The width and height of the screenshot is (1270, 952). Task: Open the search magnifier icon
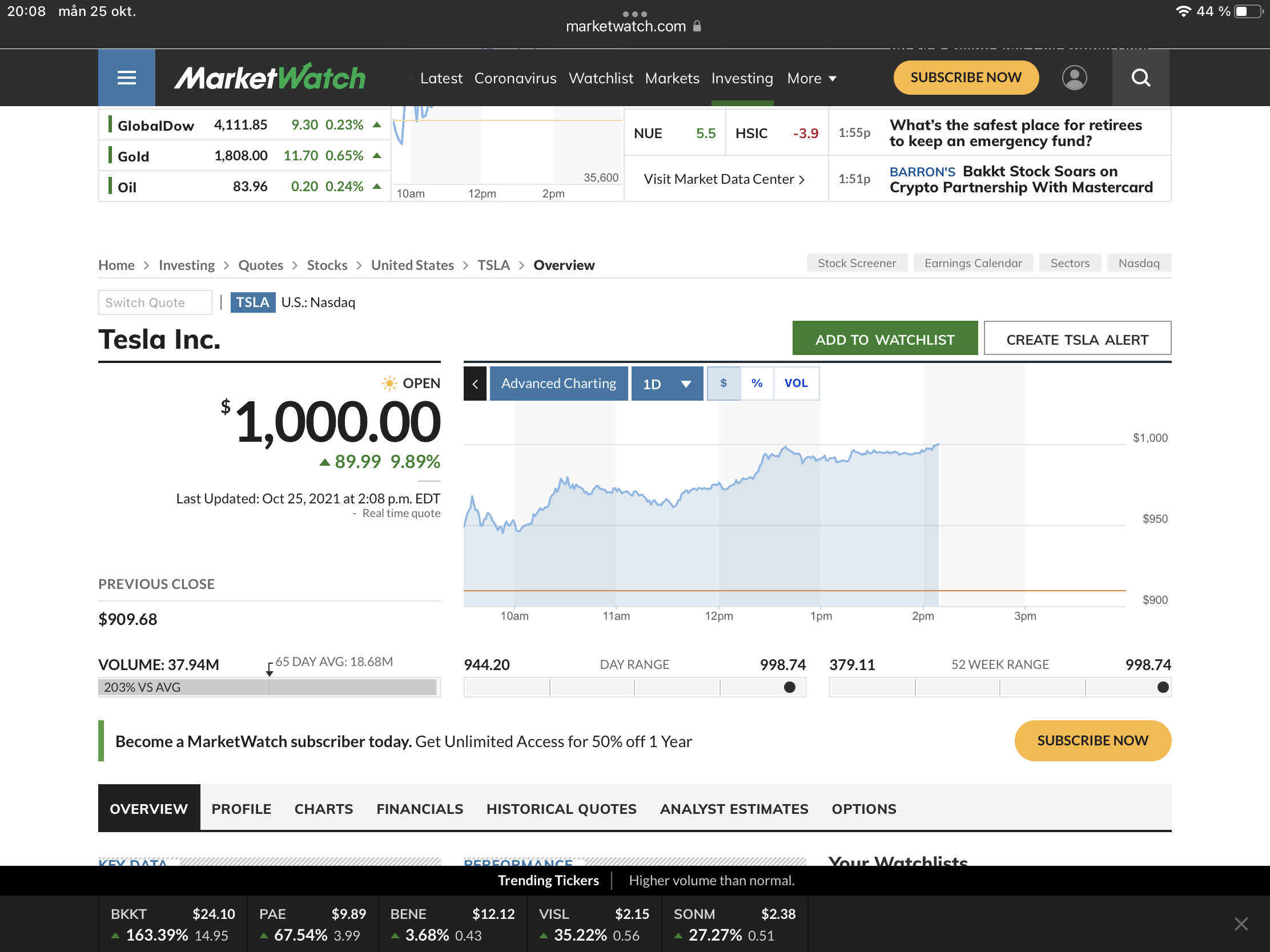(1141, 78)
